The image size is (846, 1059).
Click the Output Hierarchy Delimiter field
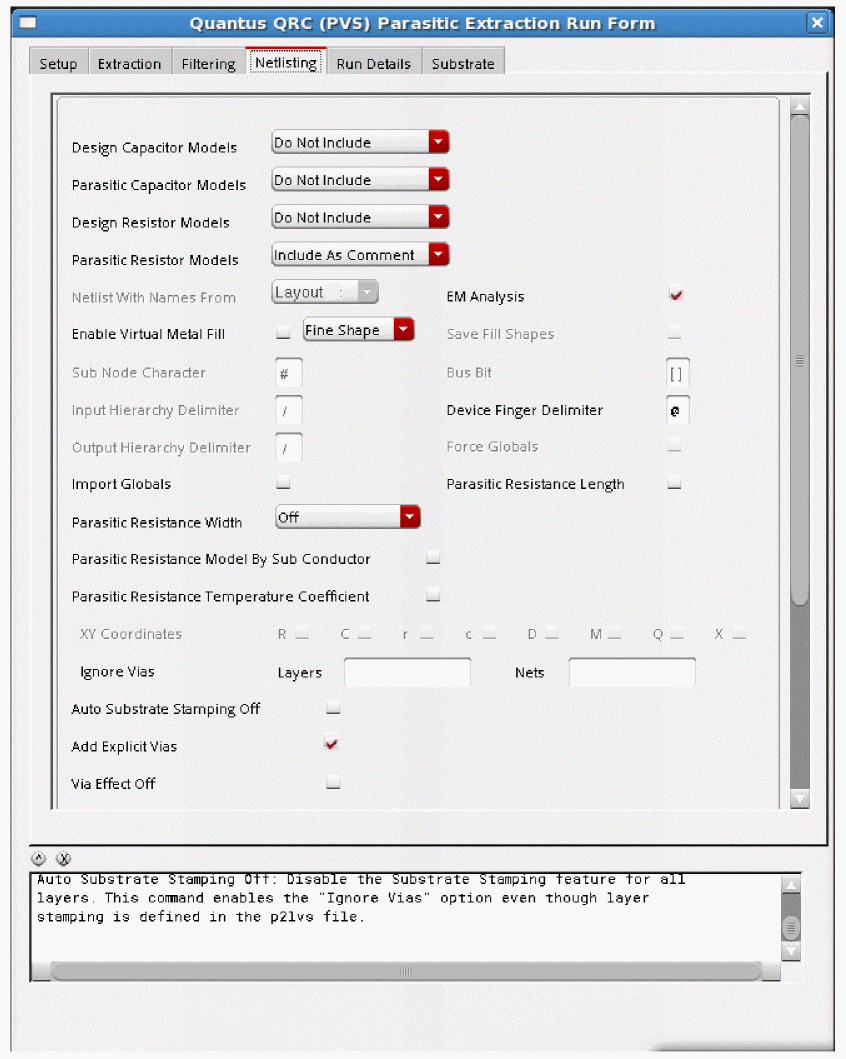pyautogui.click(x=289, y=448)
